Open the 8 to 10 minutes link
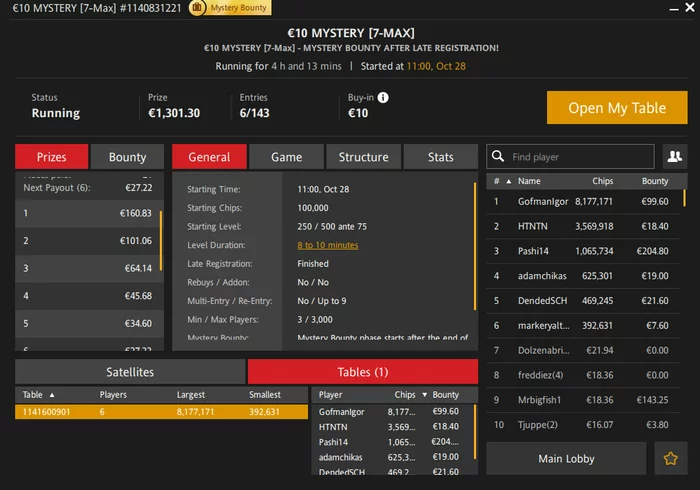700x490 pixels. [x=328, y=245]
